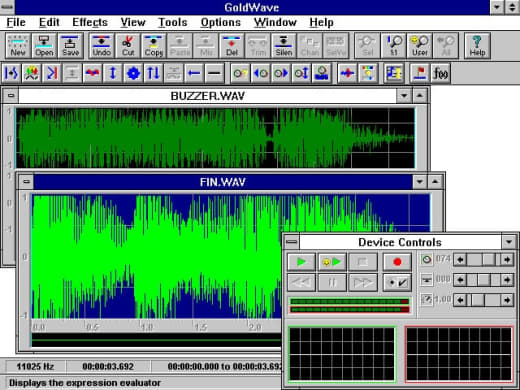Click the volume icon beside value 074
Viewport: 520px width, 390px height.
point(426,259)
